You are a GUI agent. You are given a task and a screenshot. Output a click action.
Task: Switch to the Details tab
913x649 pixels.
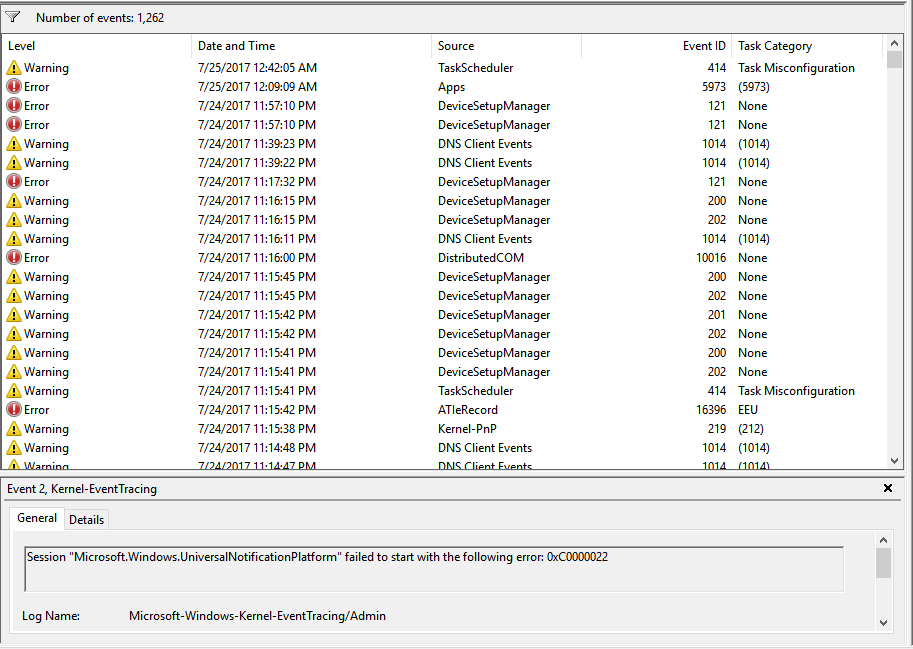86,520
